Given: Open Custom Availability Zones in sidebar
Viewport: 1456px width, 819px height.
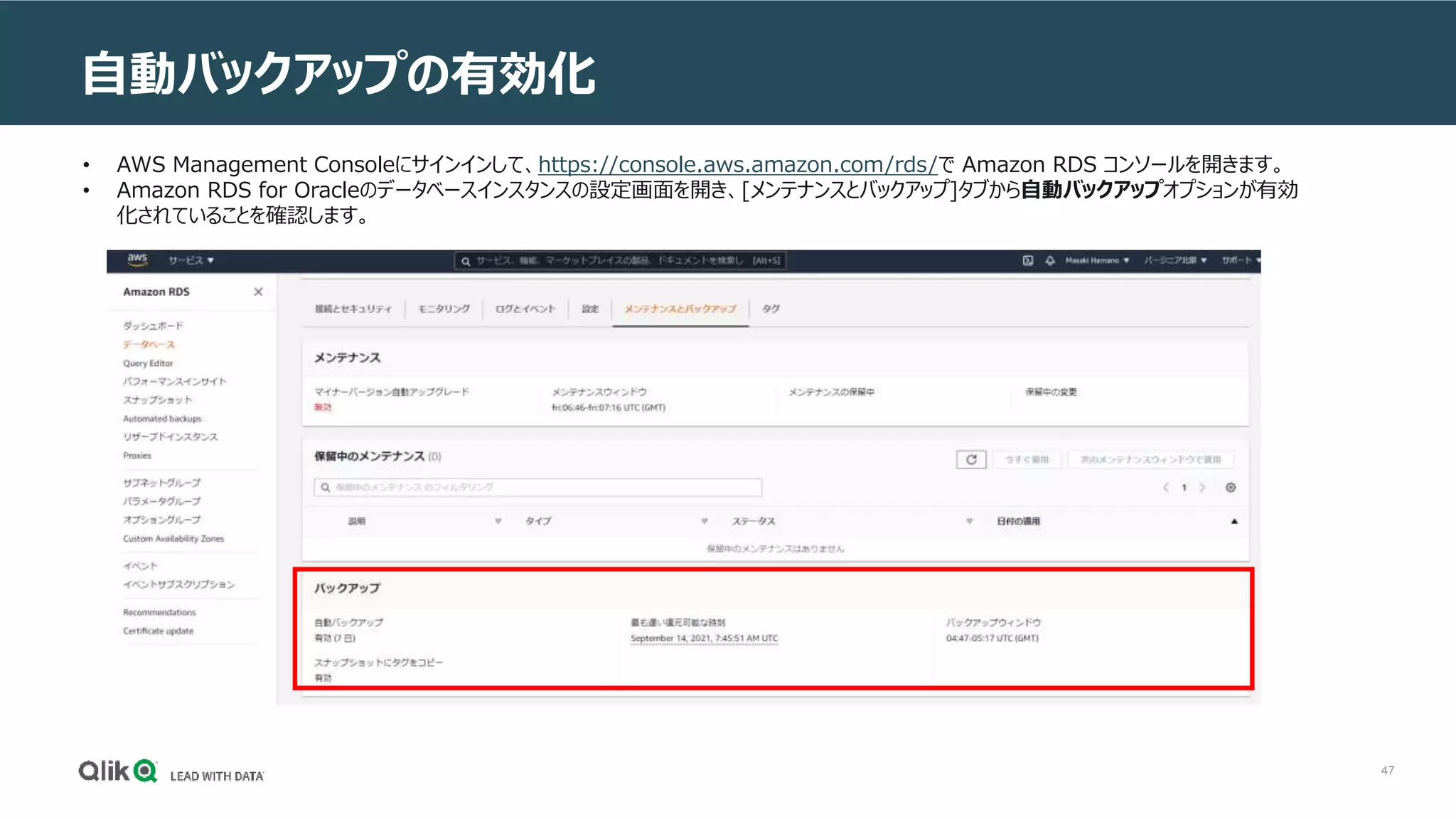Looking at the screenshot, I should [173, 539].
